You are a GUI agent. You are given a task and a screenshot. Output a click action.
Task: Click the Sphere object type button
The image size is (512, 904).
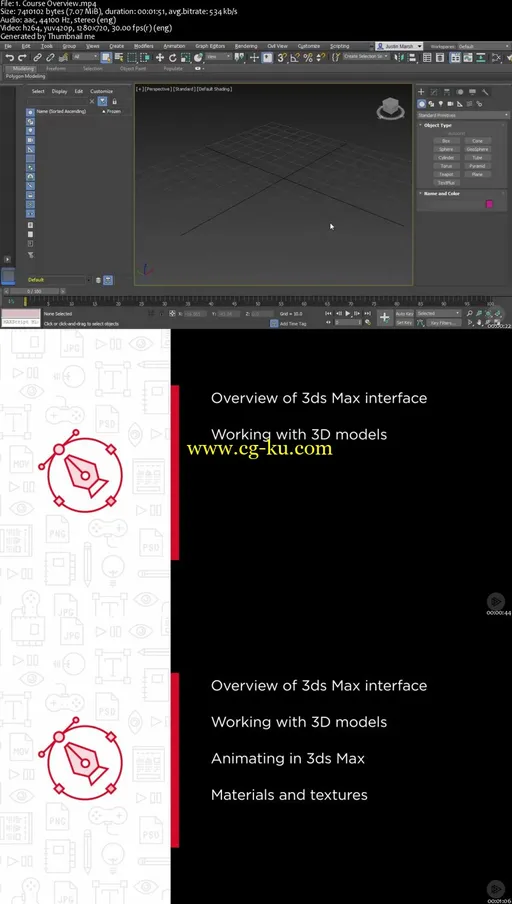coord(446,149)
